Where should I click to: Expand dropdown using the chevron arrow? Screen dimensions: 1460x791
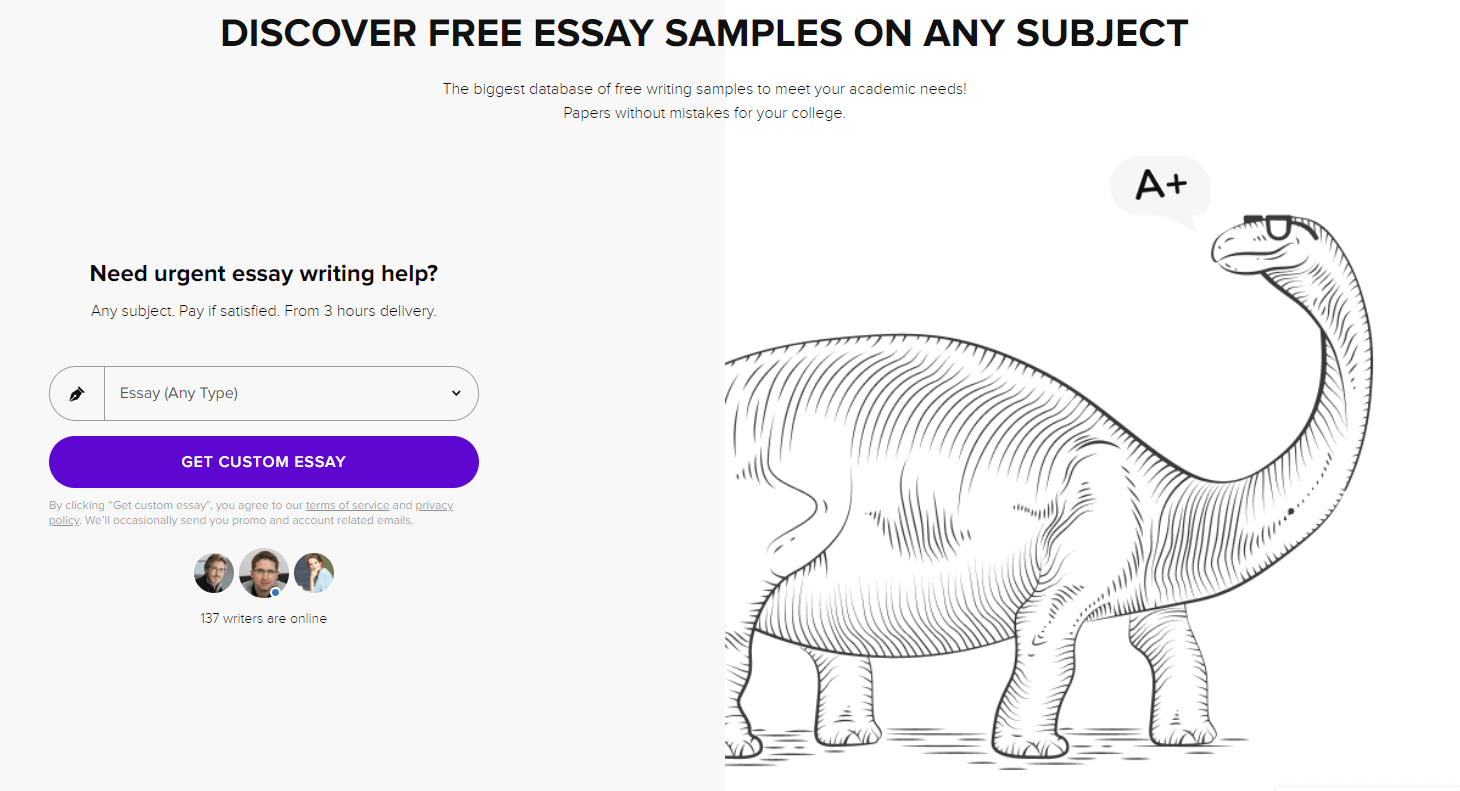tap(456, 393)
